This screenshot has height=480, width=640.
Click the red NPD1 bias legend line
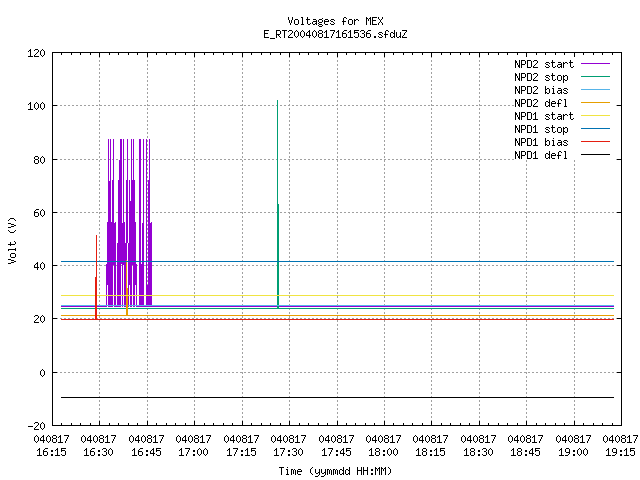[x=596, y=142]
